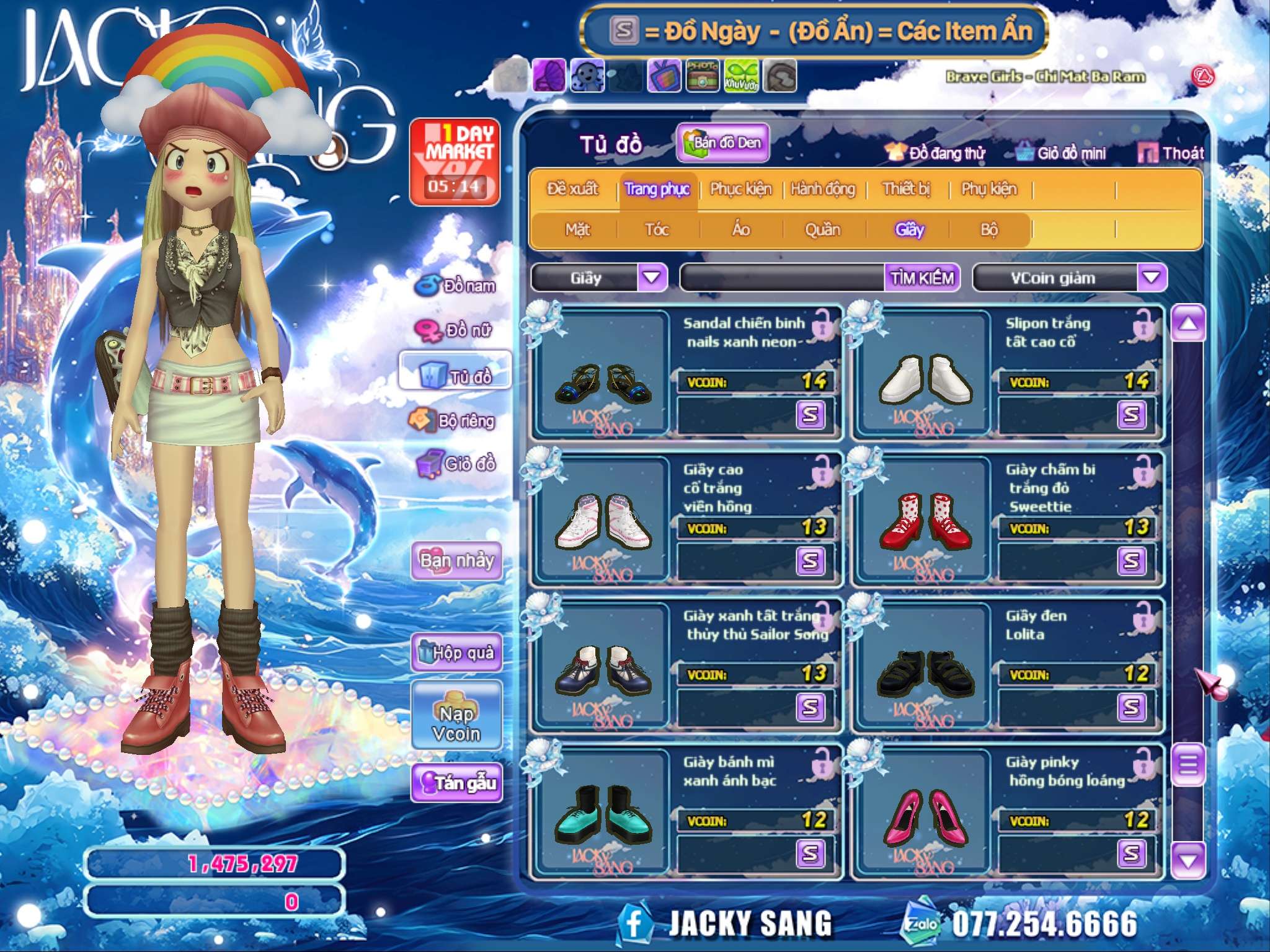The width and height of the screenshot is (1270, 952).
Task: Open Giỏ đồ mini basket icon
Action: (x=1024, y=152)
